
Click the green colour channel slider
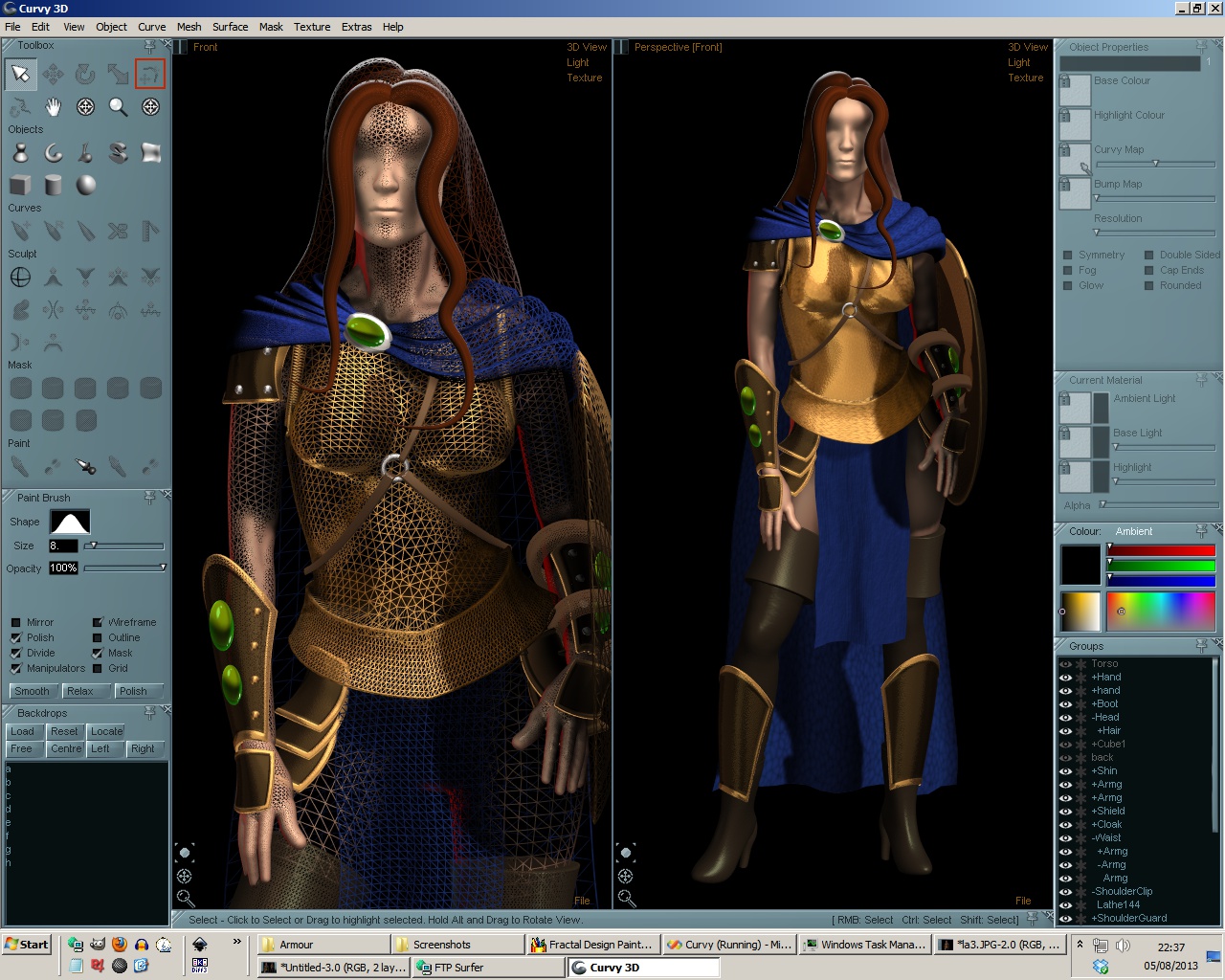click(1161, 567)
